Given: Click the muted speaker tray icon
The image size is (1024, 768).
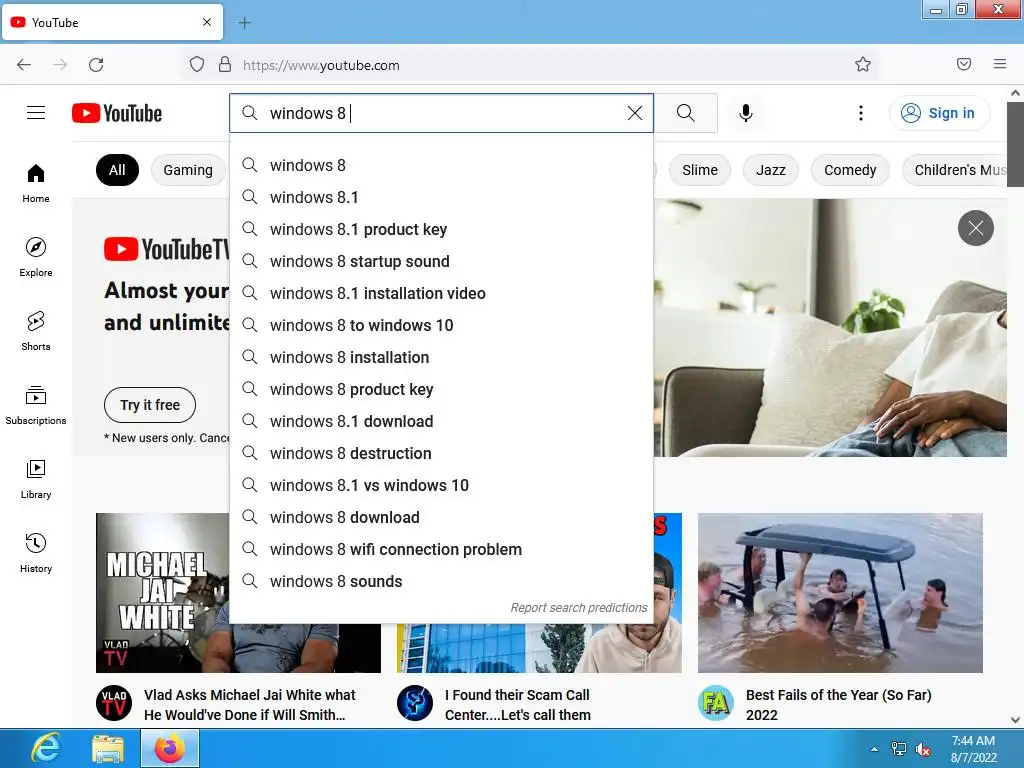Looking at the screenshot, I should point(923,749).
